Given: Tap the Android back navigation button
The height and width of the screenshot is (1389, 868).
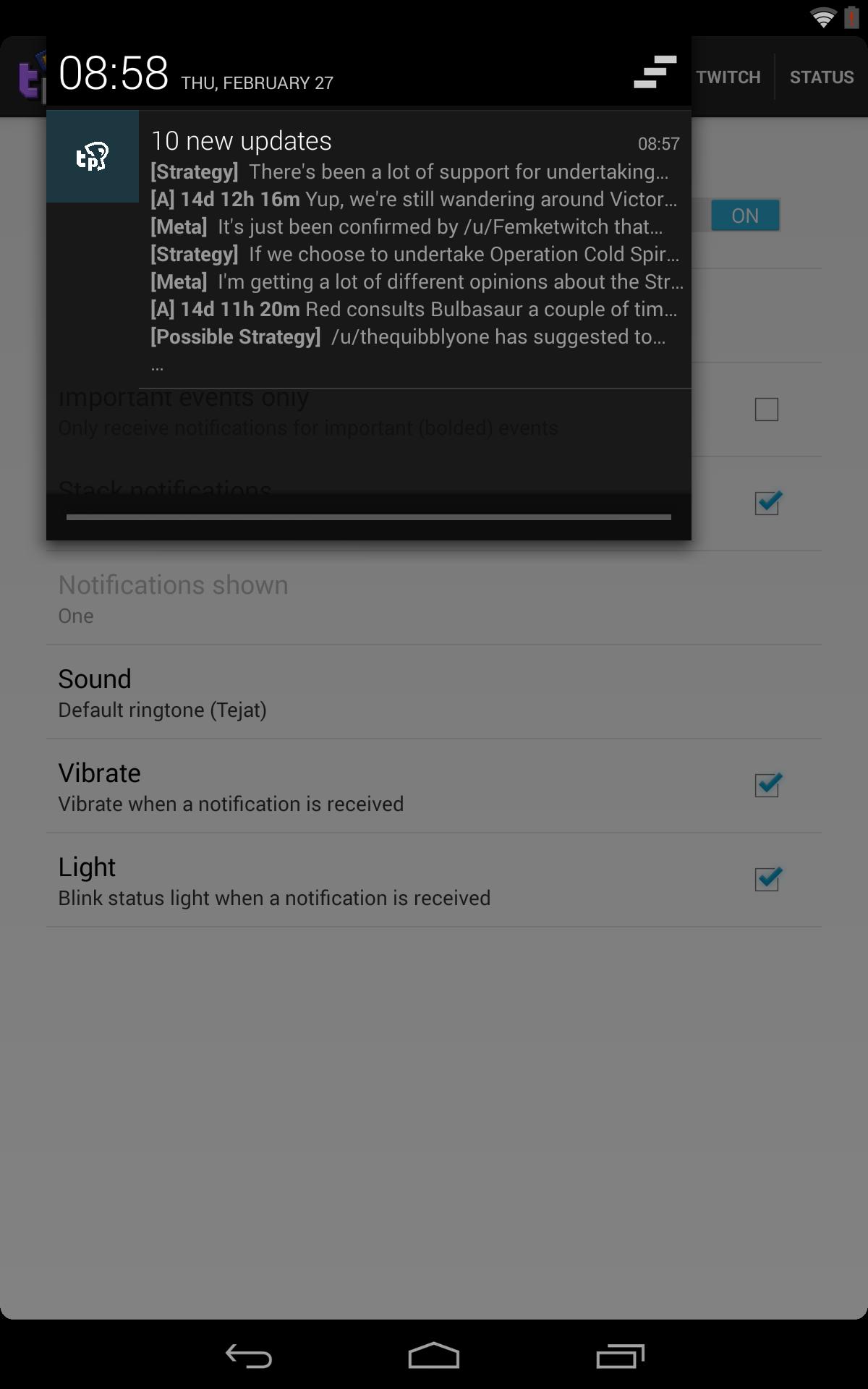Looking at the screenshot, I should click(x=248, y=1356).
